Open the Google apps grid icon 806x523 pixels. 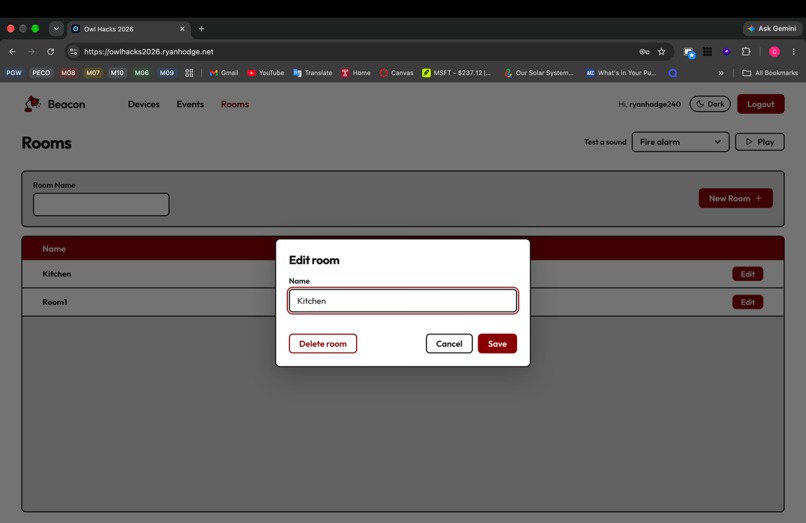(x=707, y=51)
